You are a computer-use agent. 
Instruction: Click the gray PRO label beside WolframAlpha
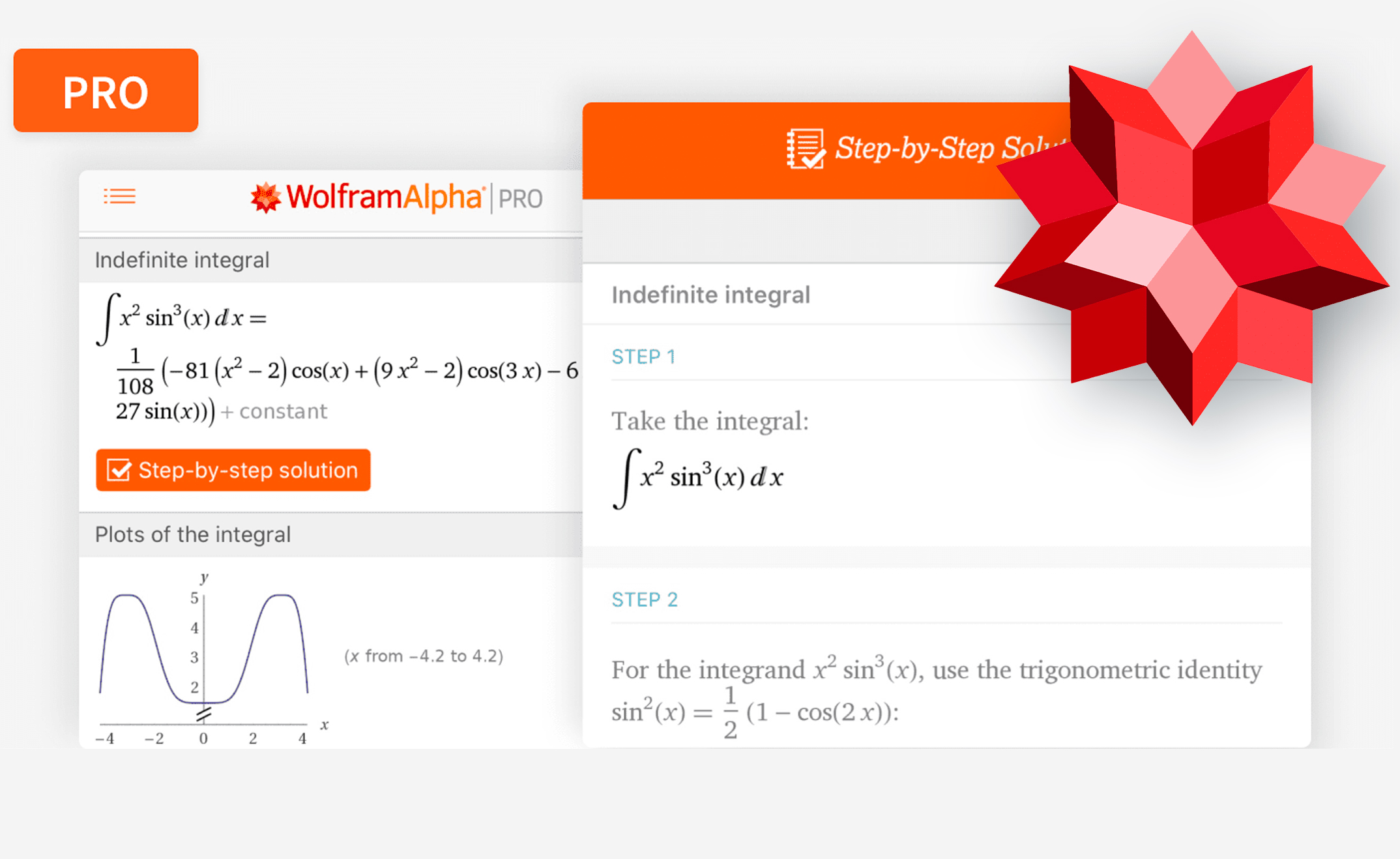pos(520,199)
